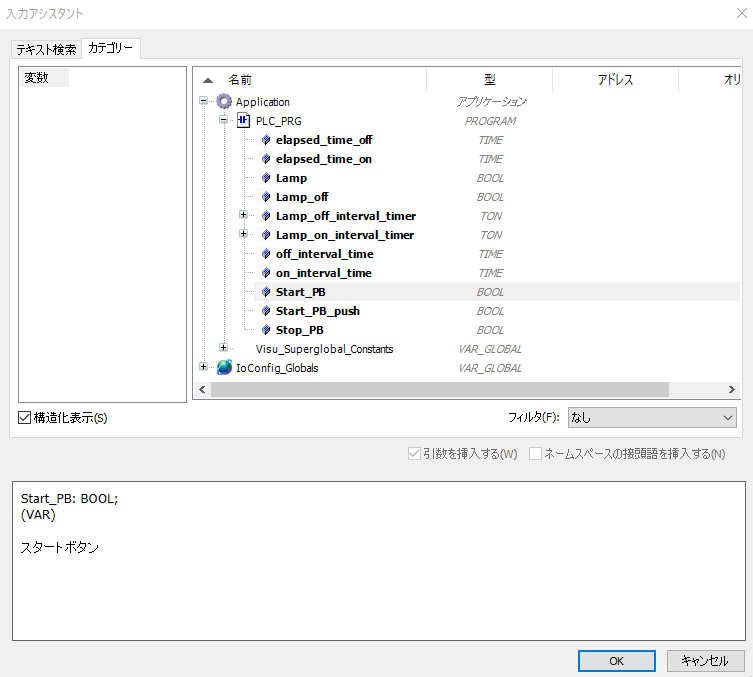The width and height of the screenshot is (753, 677).
Task: Select the Visu_Superglobal_Constants row
Action: coord(324,349)
